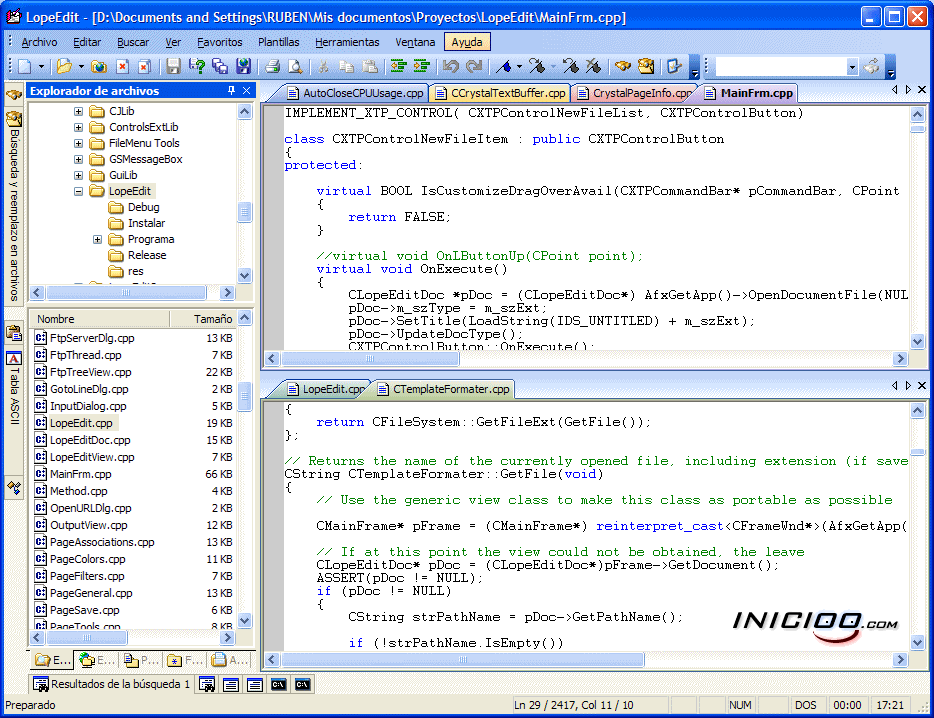Click the Next bookmark flag icon
The height and width of the screenshot is (718, 934).
click(x=537, y=66)
